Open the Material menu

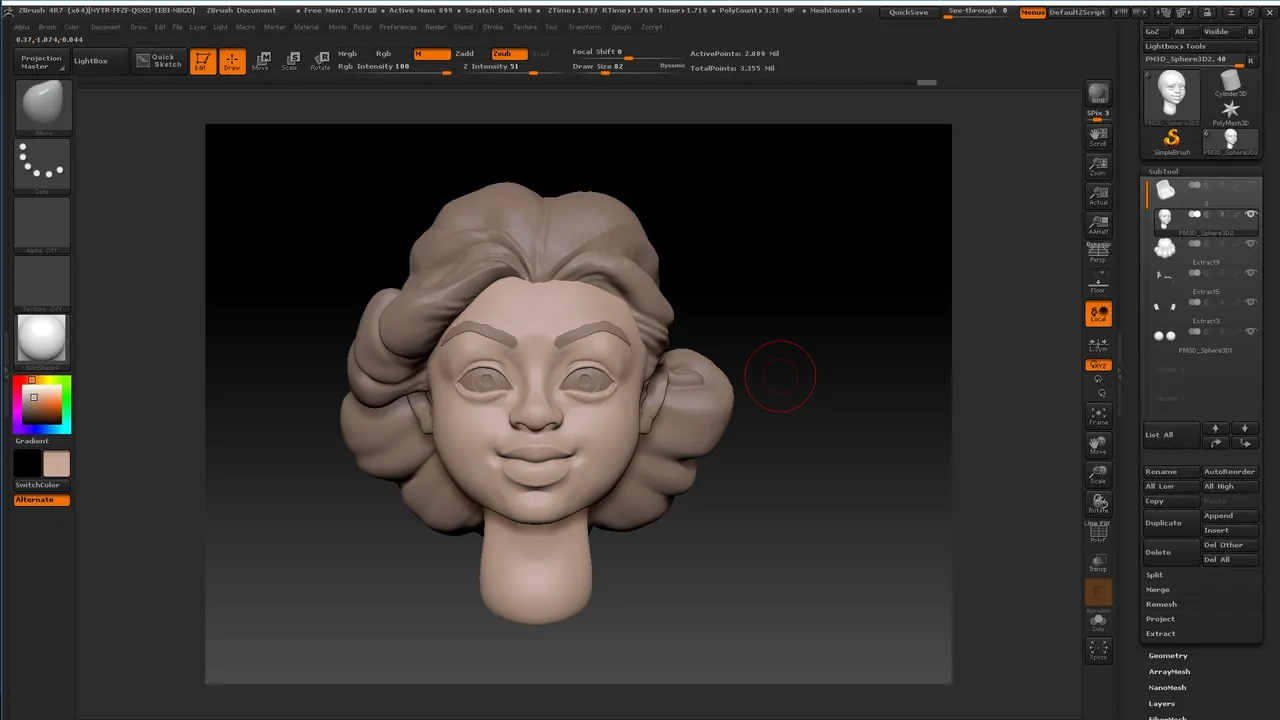tap(306, 27)
